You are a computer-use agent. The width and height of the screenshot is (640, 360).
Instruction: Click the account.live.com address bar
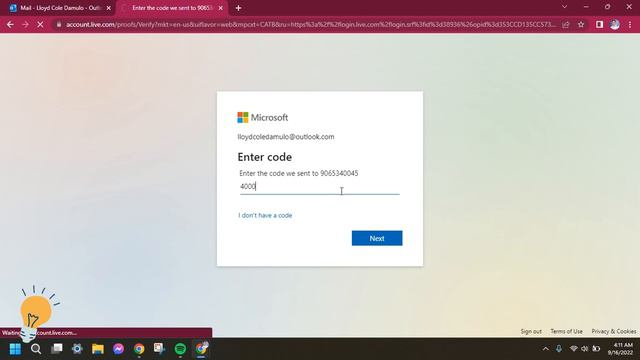310,24
